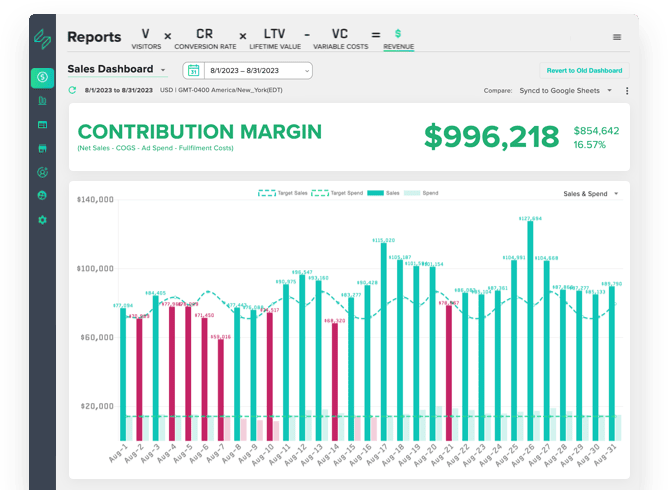
Task: Click the Aug-26 peak sales bar
Action: coord(530,331)
